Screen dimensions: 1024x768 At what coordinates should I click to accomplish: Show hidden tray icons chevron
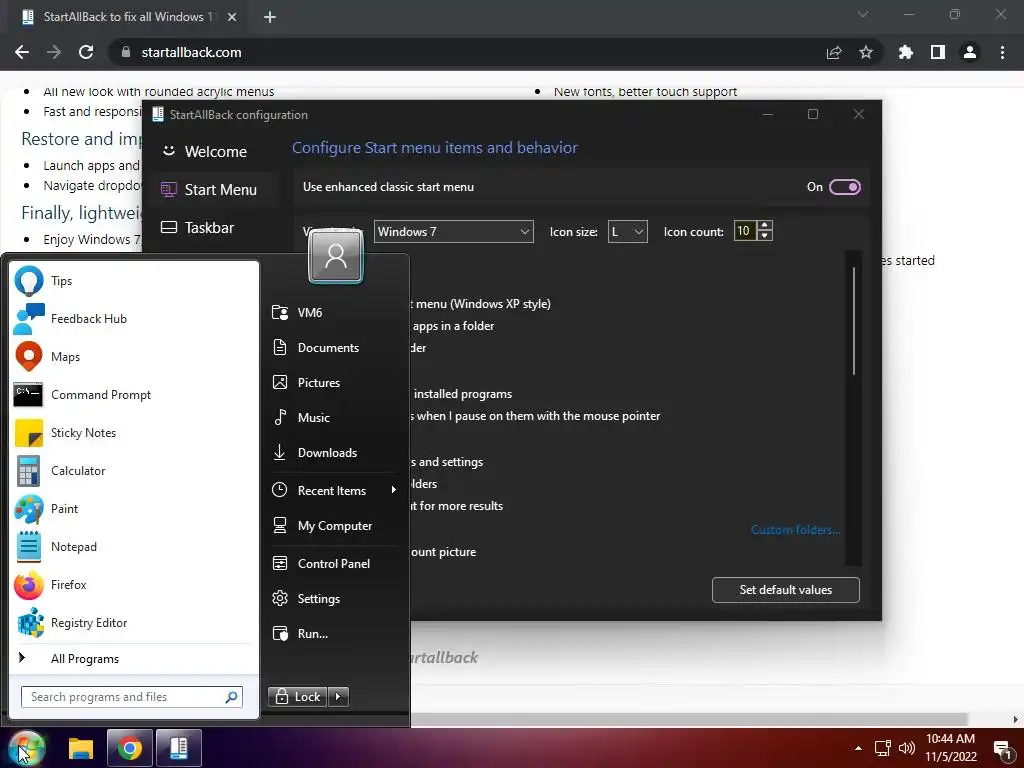click(x=858, y=748)
